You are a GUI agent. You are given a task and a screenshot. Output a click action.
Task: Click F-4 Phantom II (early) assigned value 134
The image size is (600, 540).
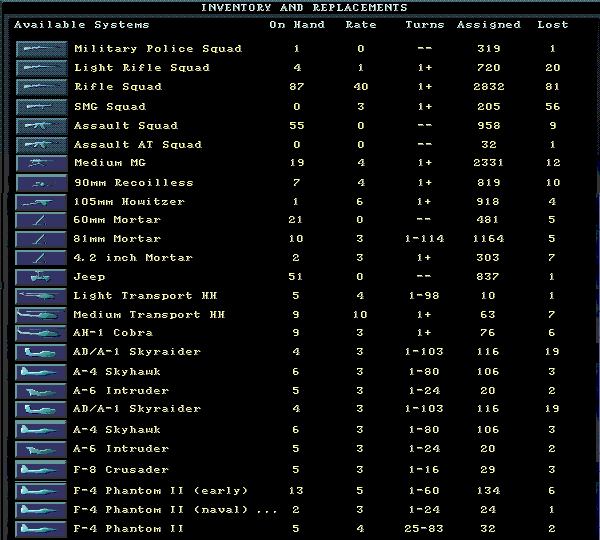pos(488,491)
